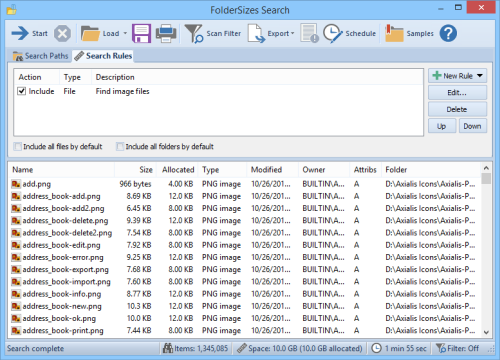Click the Filter: Off status indicator
The height and width of the screenshot is (360, 500).
tap(458, 348)
